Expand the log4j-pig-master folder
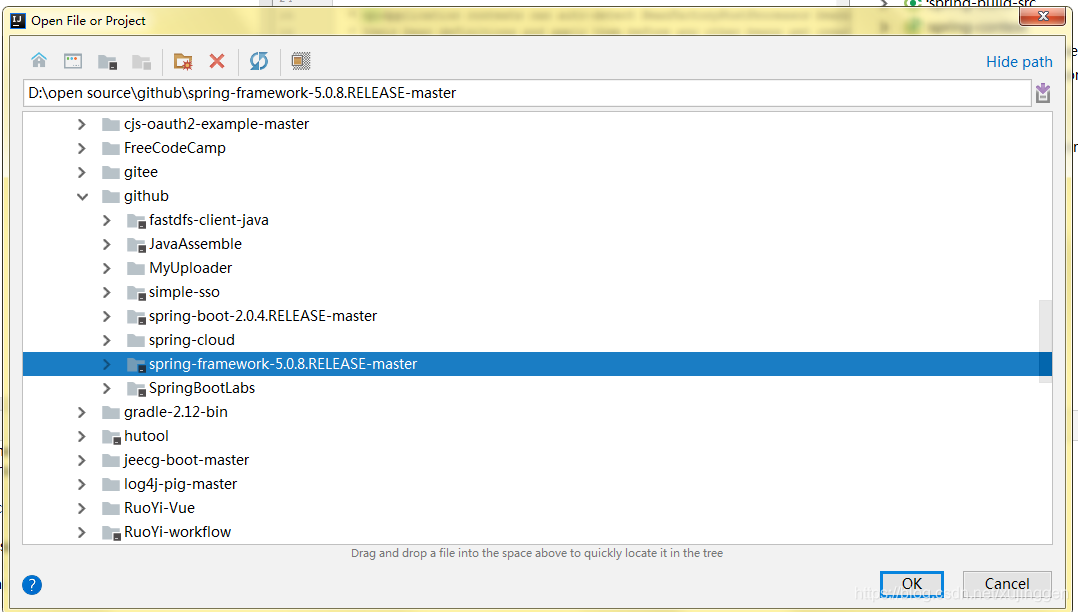This screenshot has height=612, width=1078. click(x=82, y=484)
